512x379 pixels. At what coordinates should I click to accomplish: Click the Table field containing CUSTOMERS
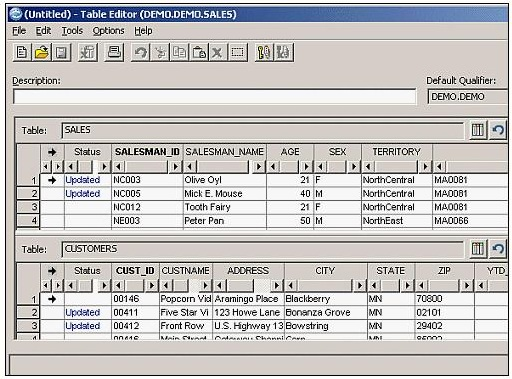click(x=263, y=249)
